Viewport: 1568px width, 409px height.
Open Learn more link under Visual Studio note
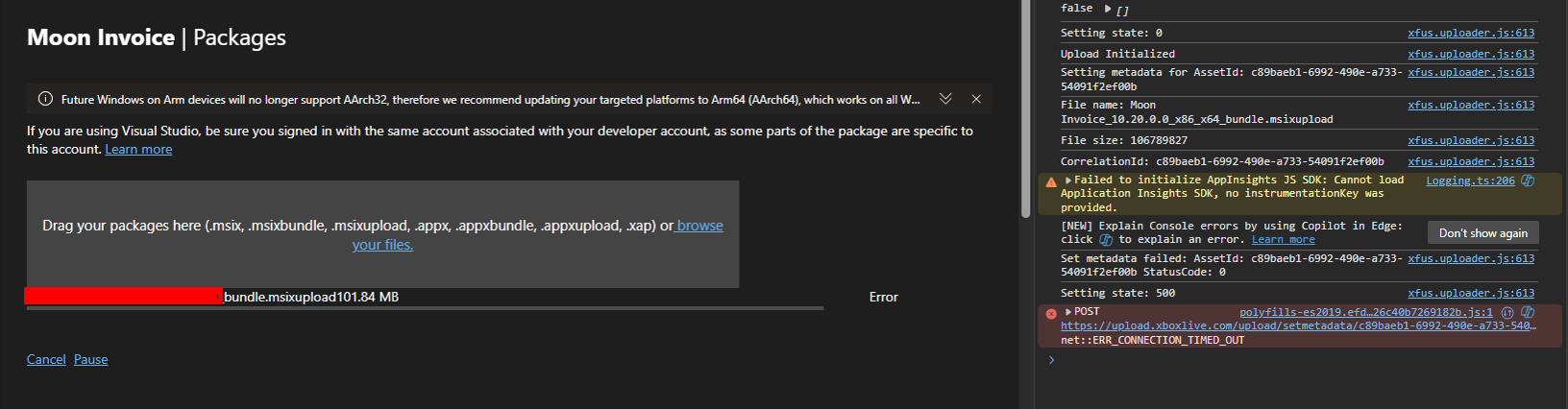pos(138,150)
